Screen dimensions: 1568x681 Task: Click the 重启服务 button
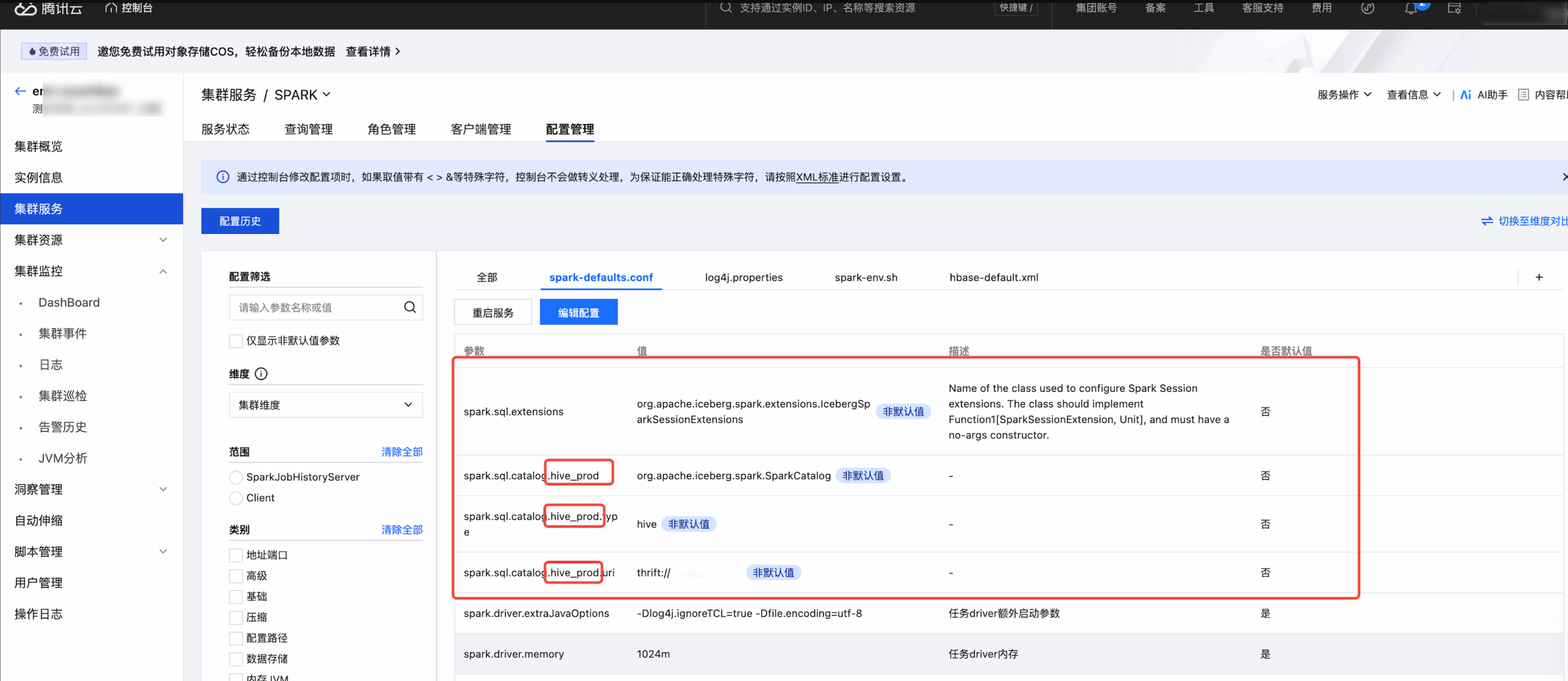click(493, 312)
